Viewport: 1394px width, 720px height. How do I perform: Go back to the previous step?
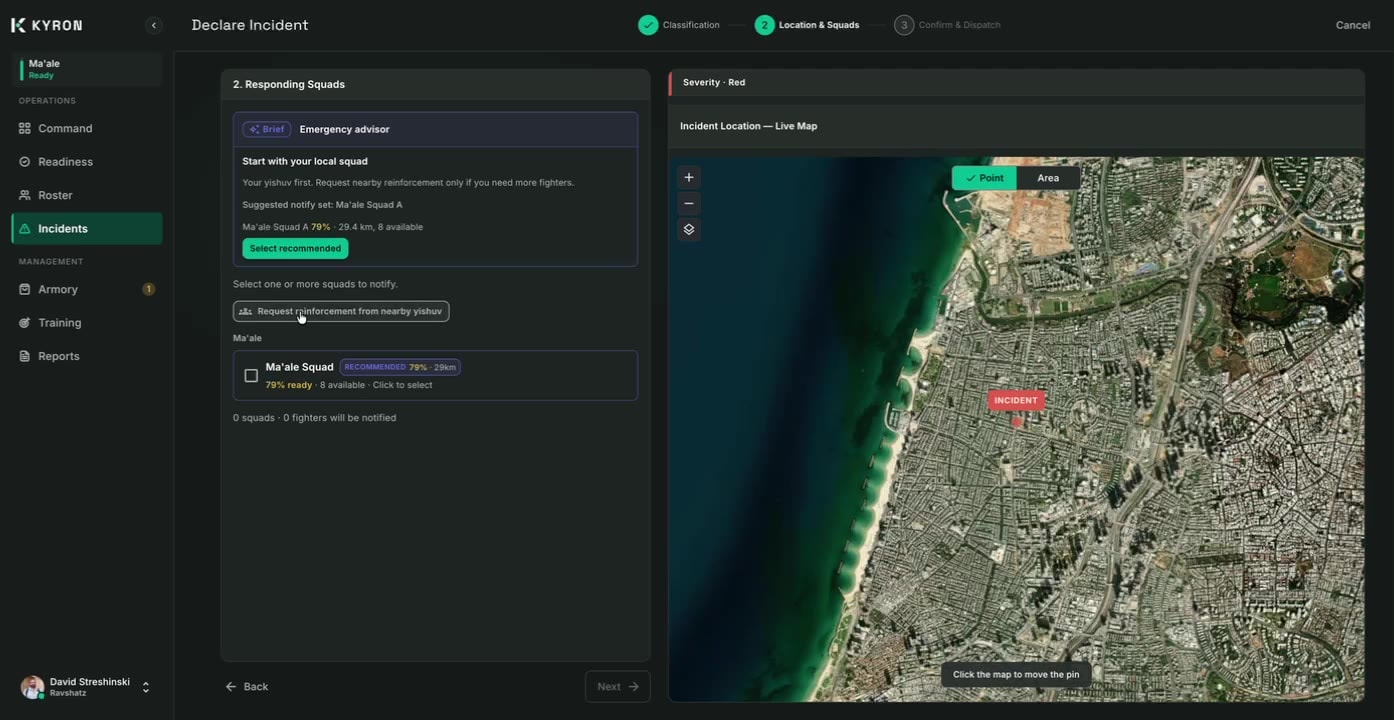(x=247, y=687)
